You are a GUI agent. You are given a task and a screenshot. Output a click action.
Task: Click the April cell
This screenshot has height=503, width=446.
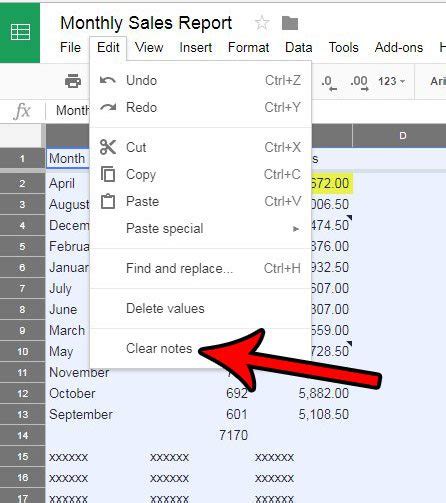[68, 183]
